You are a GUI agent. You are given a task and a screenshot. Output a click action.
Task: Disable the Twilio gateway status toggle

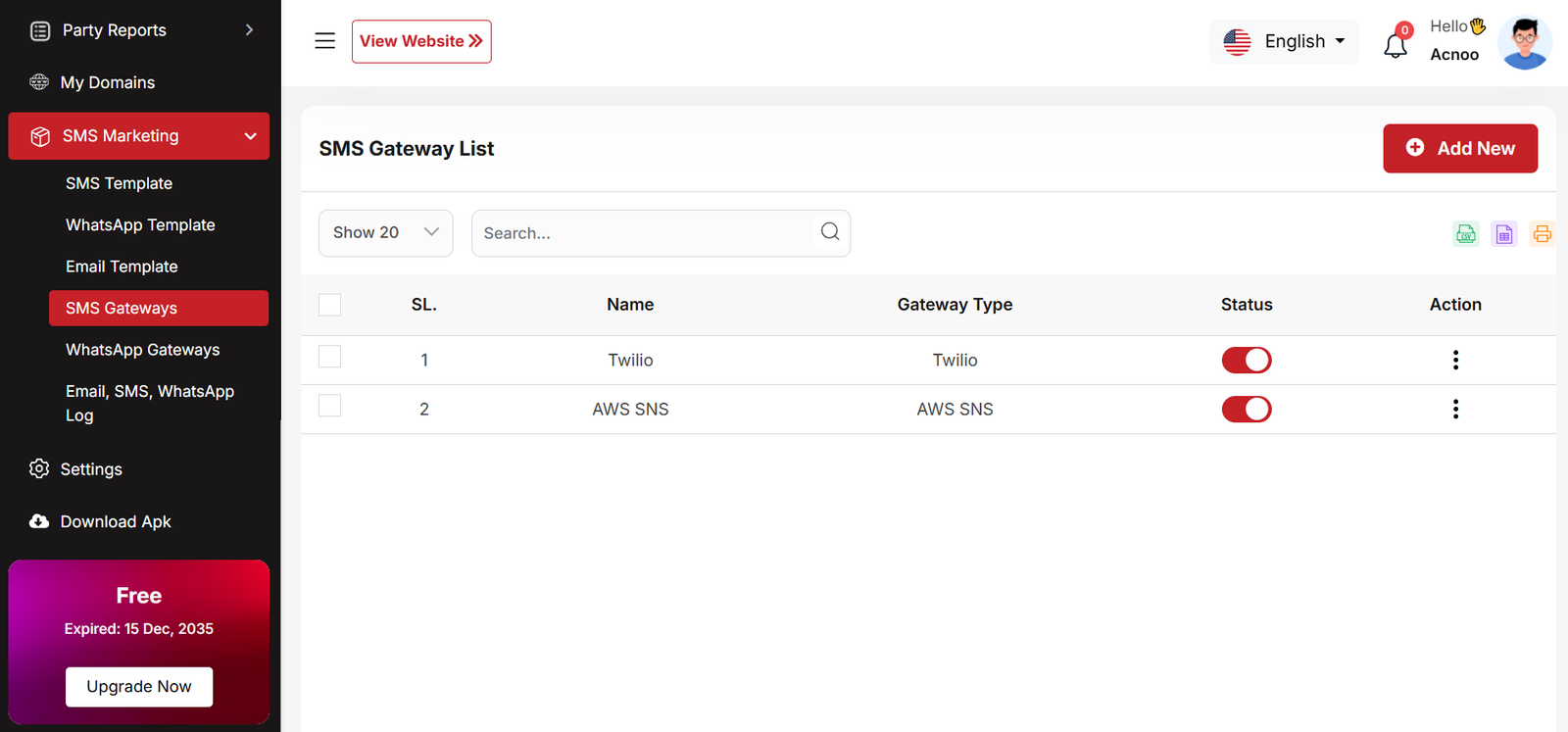(1246, 361)
